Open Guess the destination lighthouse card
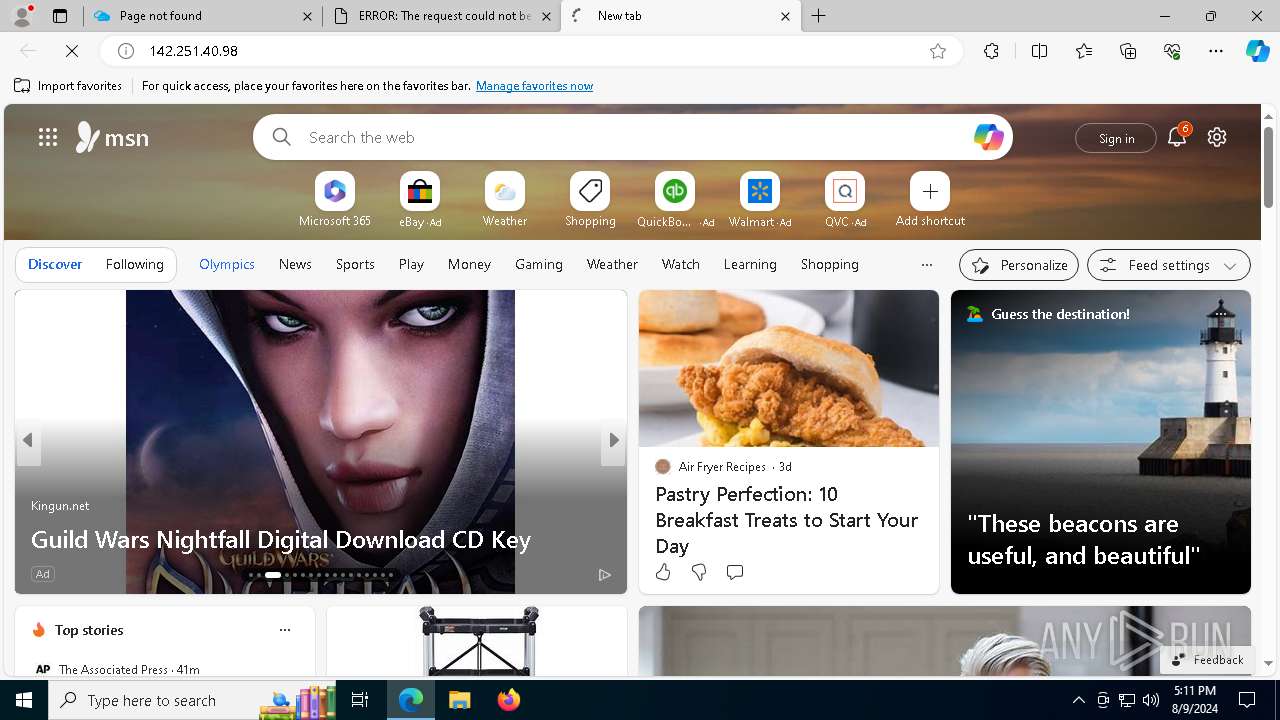1280x720 pixels. pos(1101,442)
